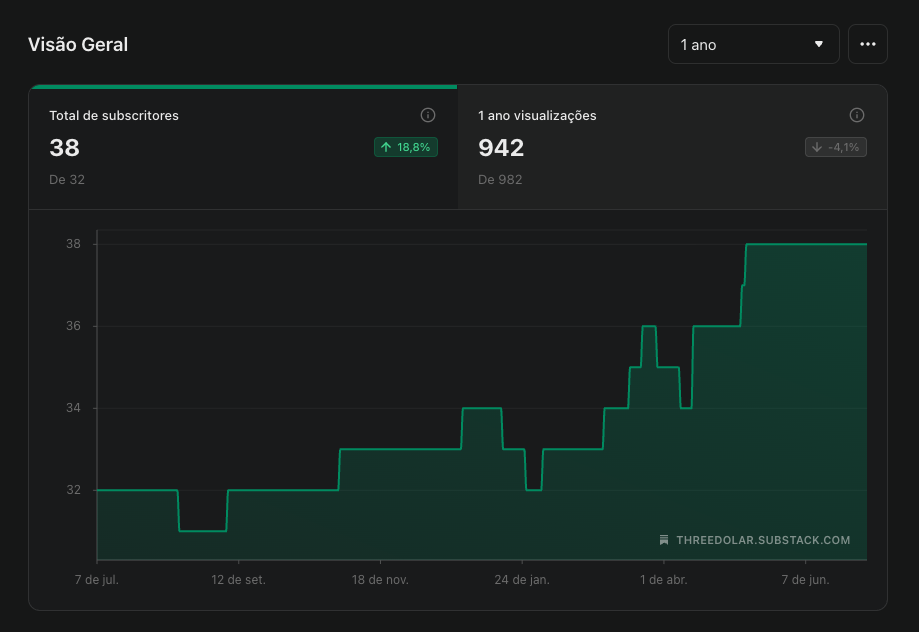919x632 pixels.
Task: Click the down arrow in -4,1% badge
Action: tap(816, 147)
